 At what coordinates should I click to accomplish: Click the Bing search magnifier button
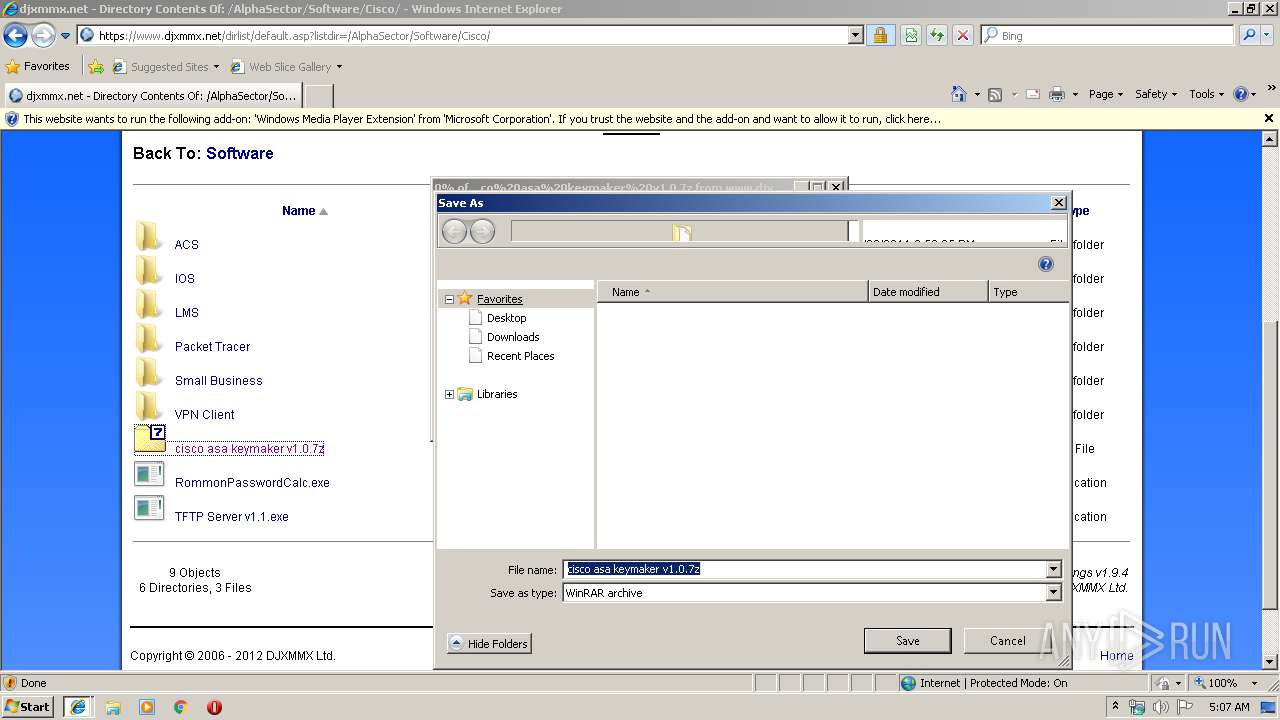click(1248, 35)
